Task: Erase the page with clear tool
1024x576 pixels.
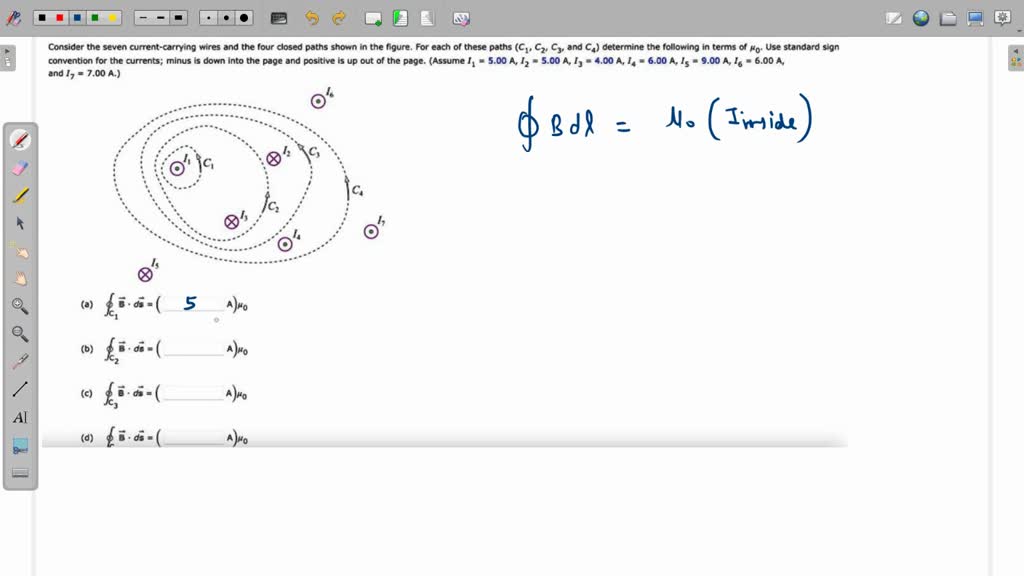Action: point(461,19)
